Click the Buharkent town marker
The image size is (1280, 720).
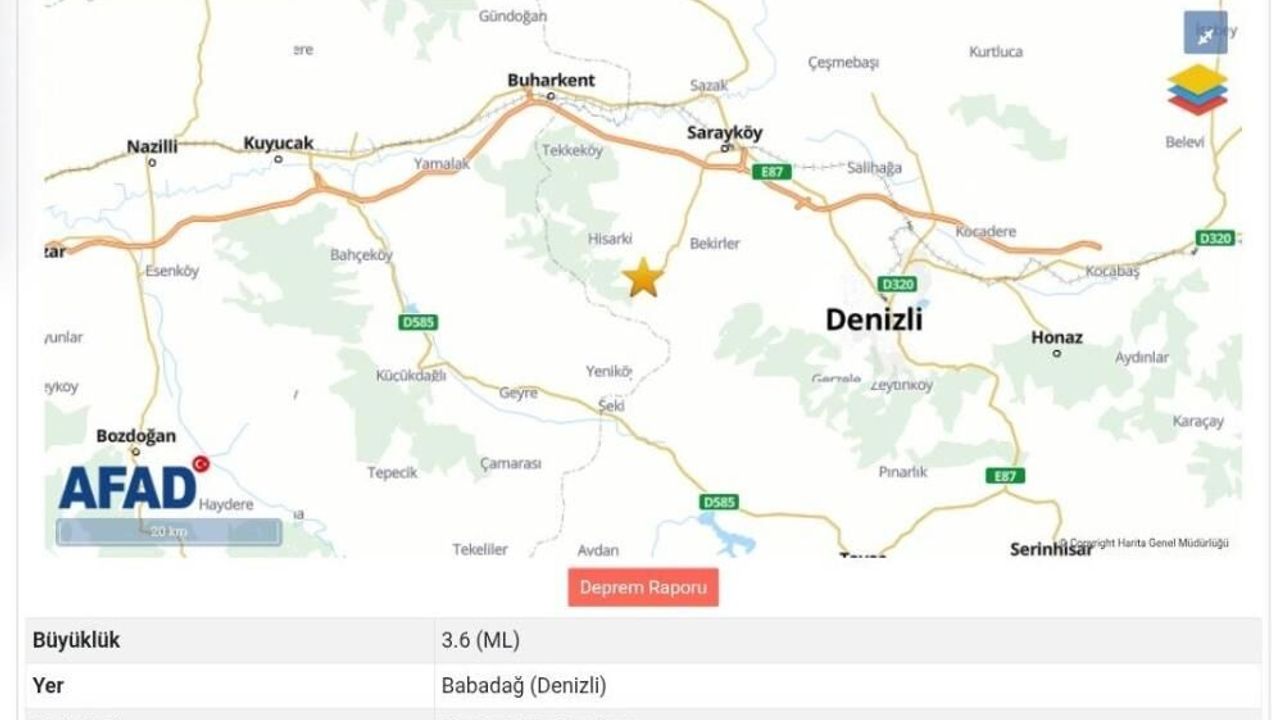[x=550, y=97]
